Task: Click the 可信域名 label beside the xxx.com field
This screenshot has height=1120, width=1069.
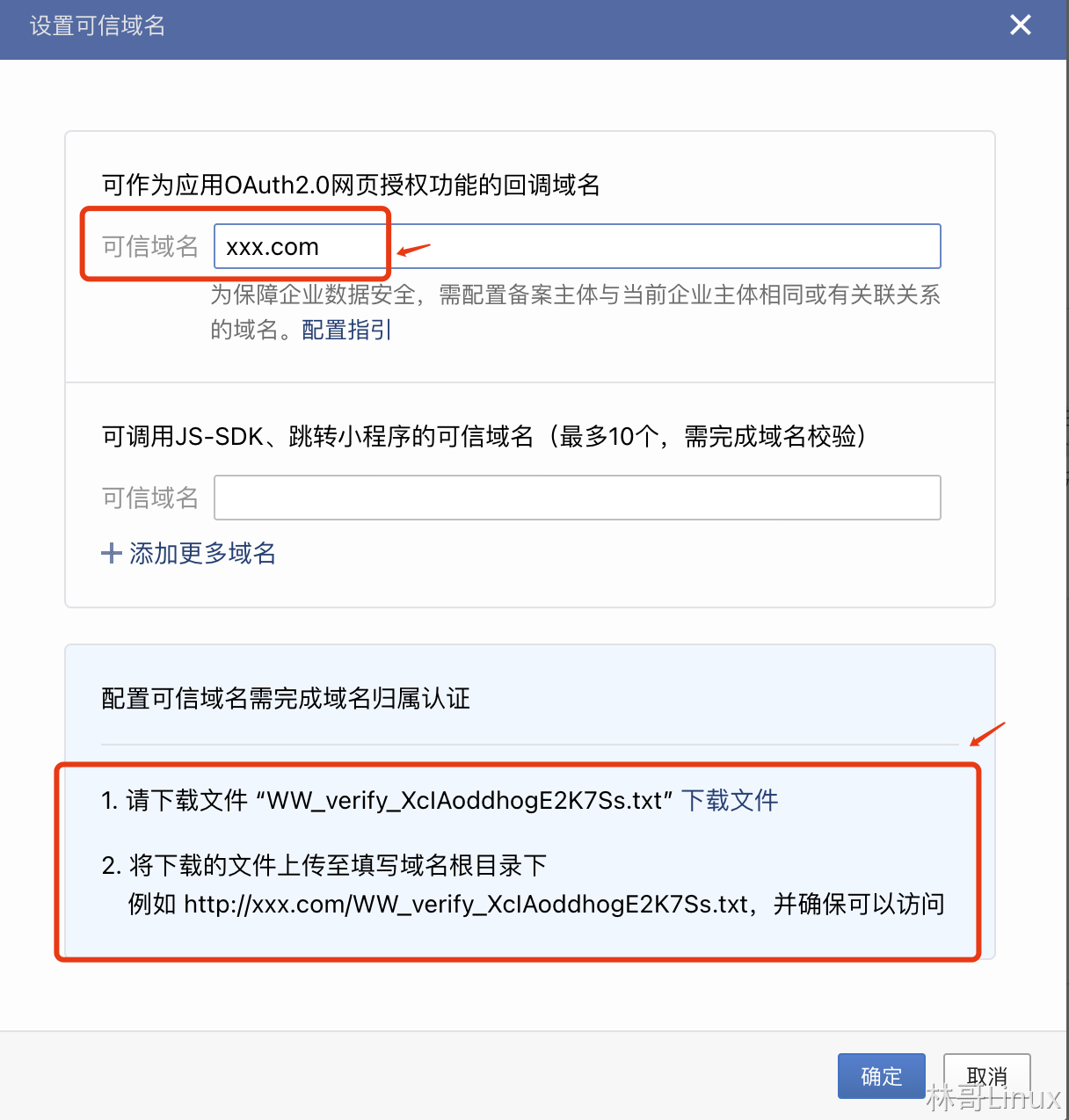Action: (x=150, y=246)
